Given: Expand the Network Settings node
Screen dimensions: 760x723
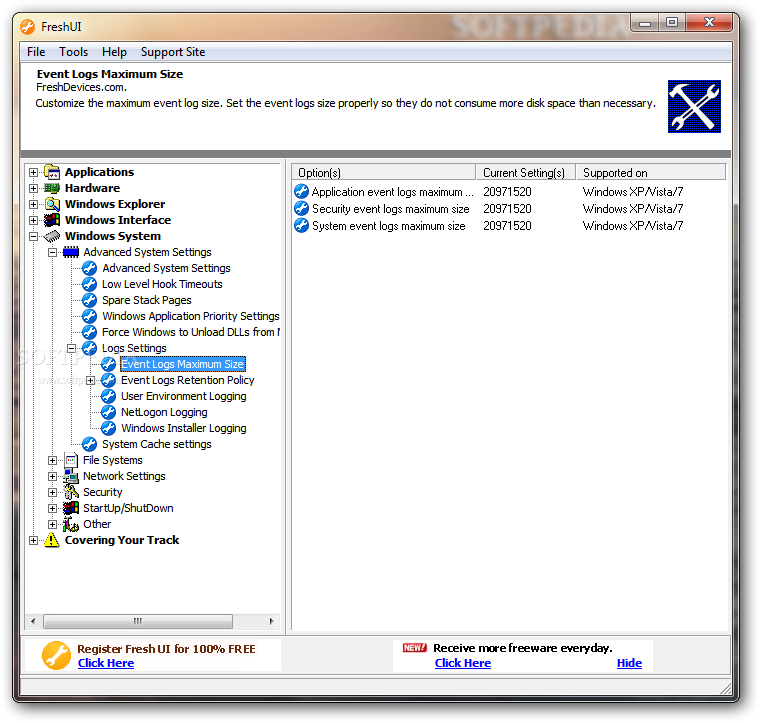Looking at the screenshot, I should (x=52, y=476).
